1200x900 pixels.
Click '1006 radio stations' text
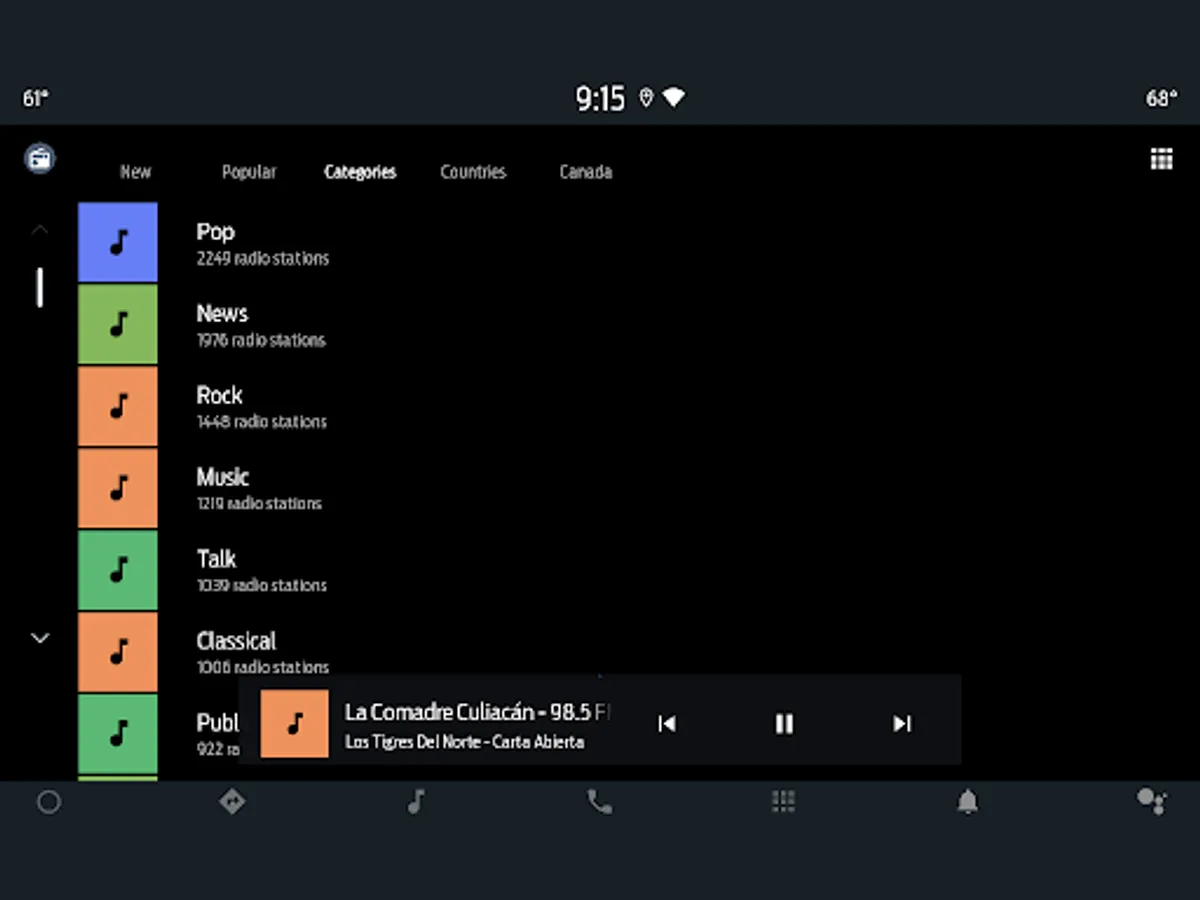click(262, 668)
